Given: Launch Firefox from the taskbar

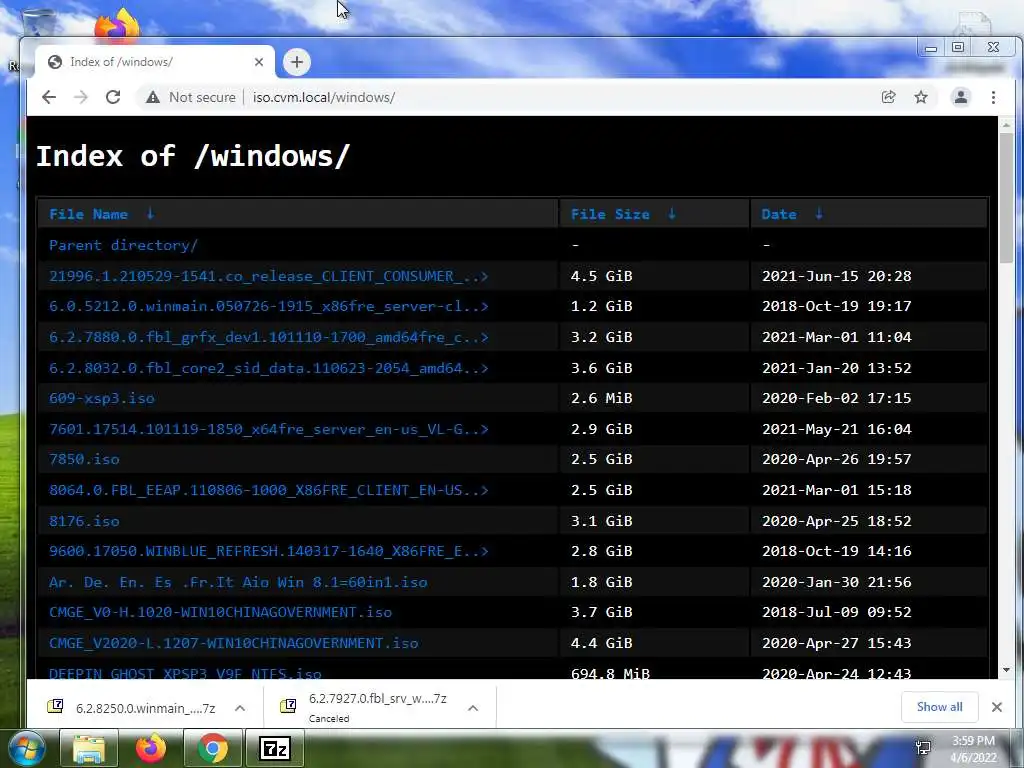Looking at the screenshot, I should tap(150, 748).
